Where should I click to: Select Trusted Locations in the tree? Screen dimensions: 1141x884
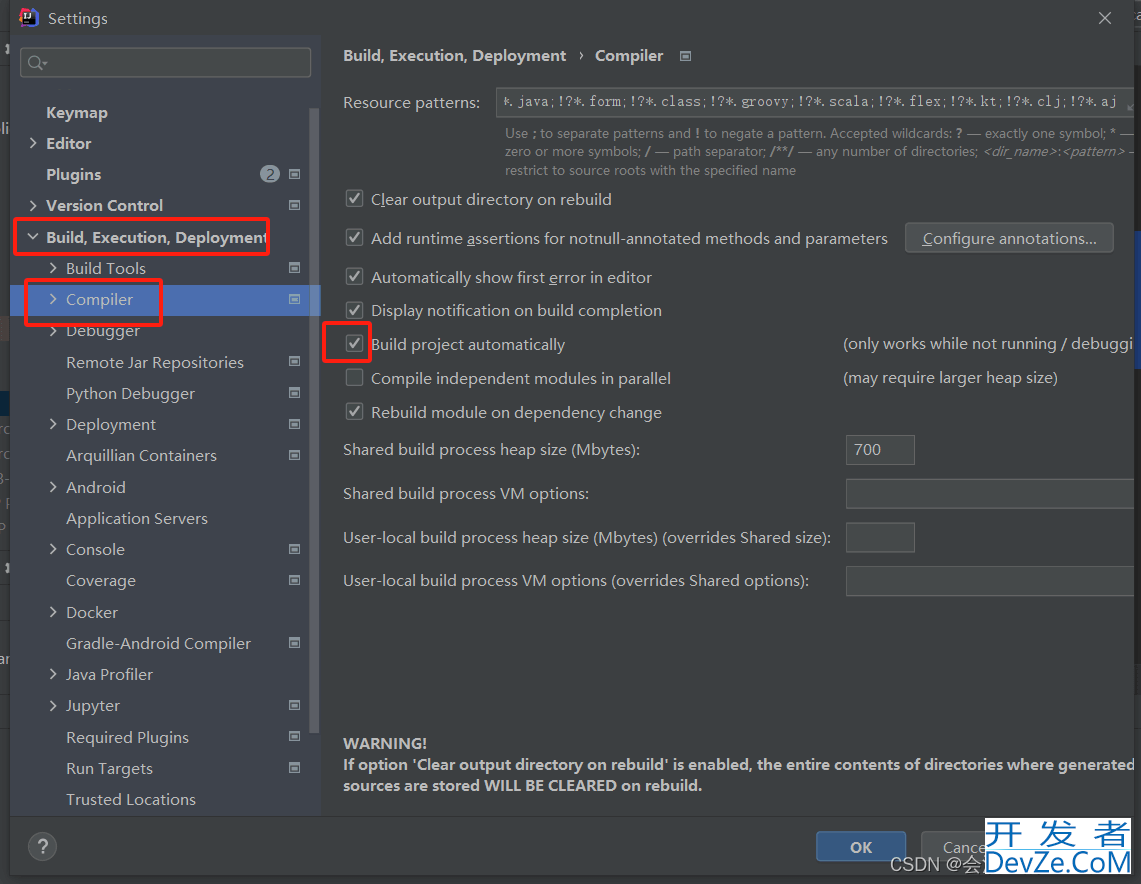(131, 800)
